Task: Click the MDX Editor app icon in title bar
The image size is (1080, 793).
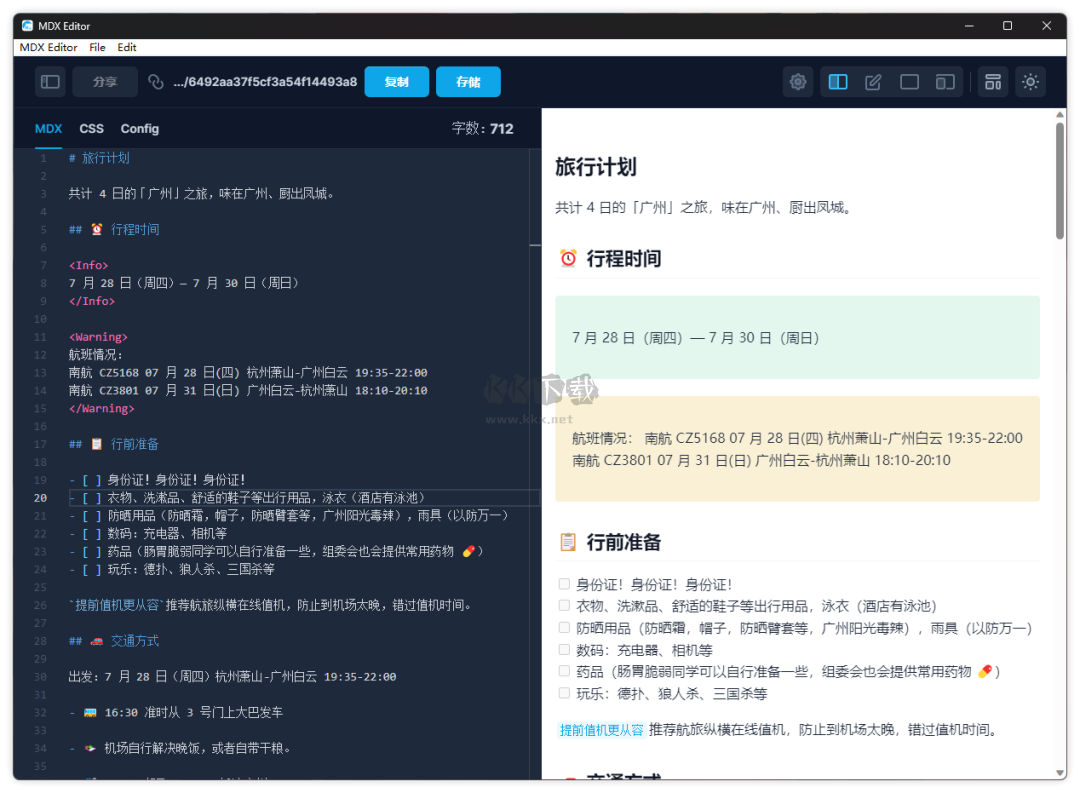Action: coord(28,25)
